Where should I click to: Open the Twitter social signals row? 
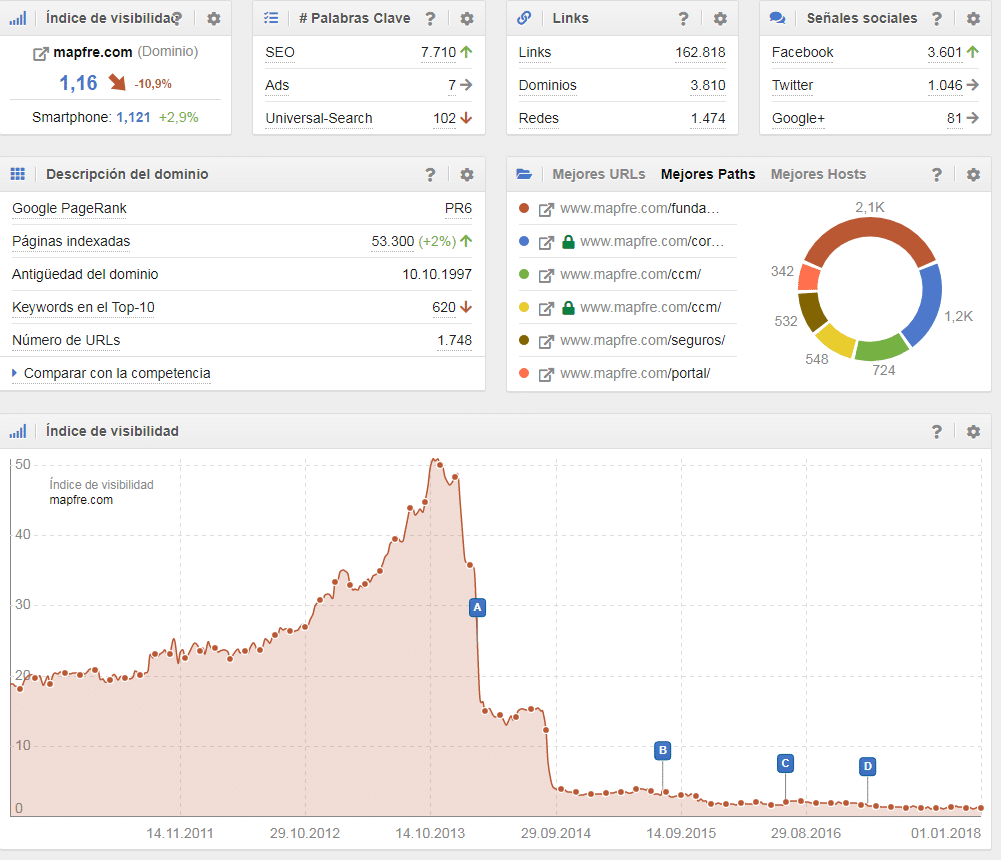pyautogui.click(x=875, y=85)
